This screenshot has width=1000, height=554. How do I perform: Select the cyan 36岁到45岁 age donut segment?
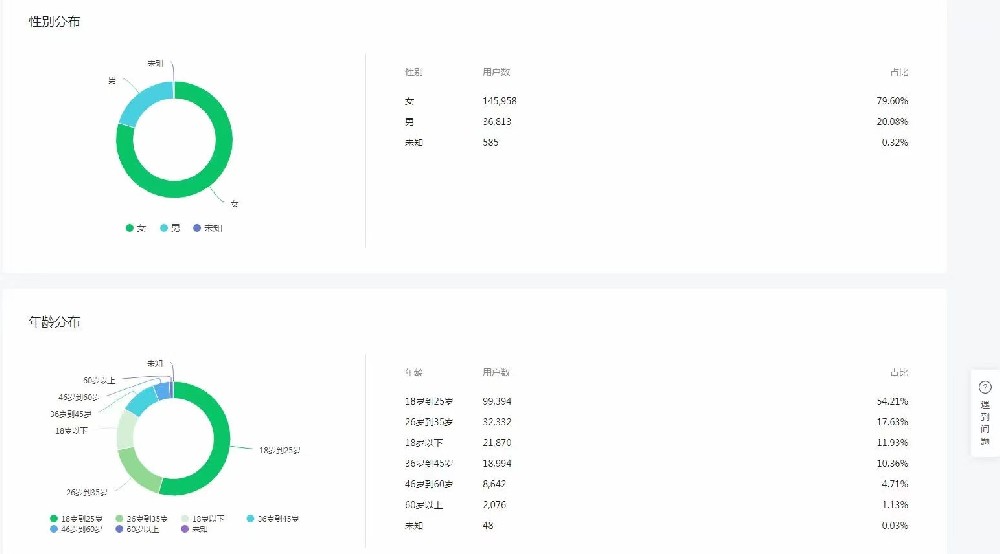(140, 402)
